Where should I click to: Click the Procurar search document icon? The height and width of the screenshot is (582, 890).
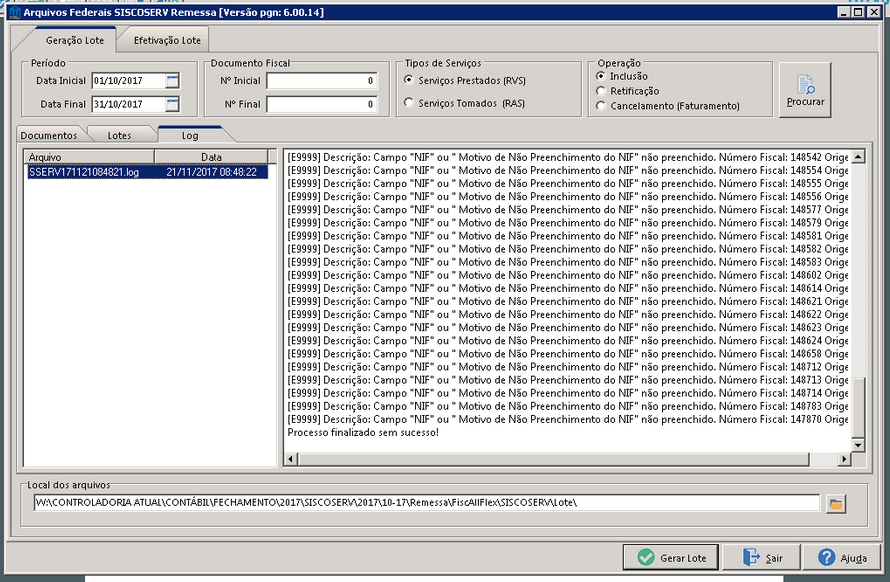click(x=806, y=85)
